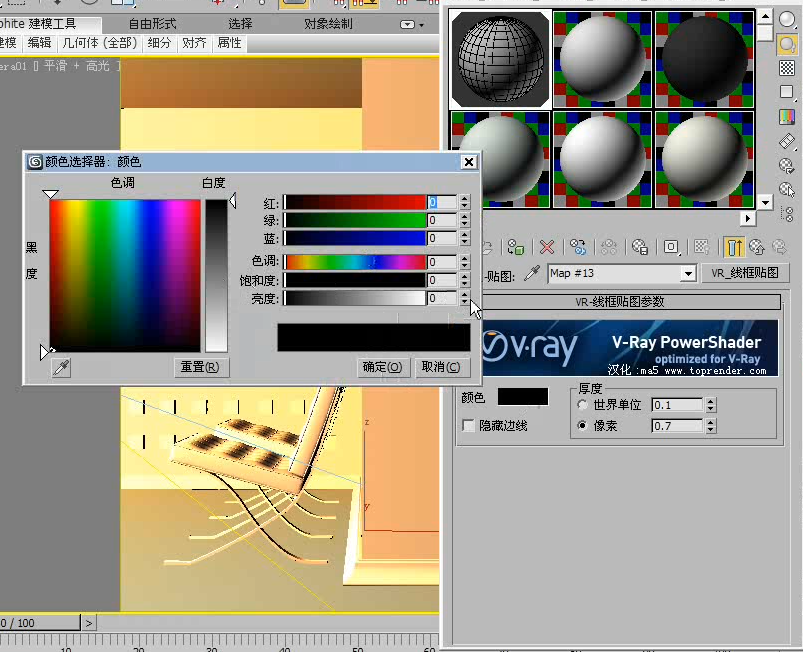Click 世界单位 thickness spinner arrows
The height and width of the screenshot is (652, 803).
[710, 405]
